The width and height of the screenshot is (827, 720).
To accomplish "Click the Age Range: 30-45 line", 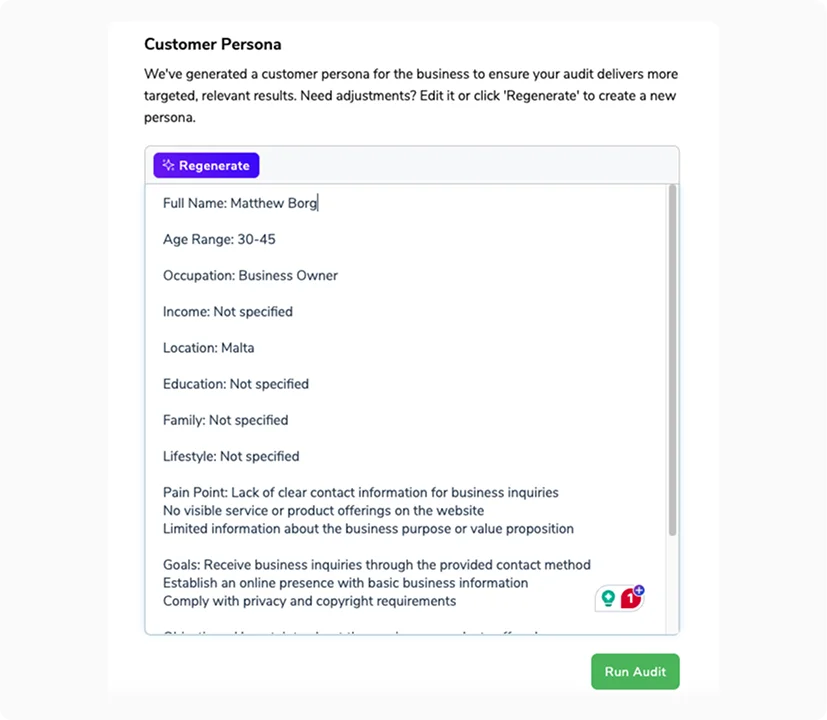I will tap(219, 239).
